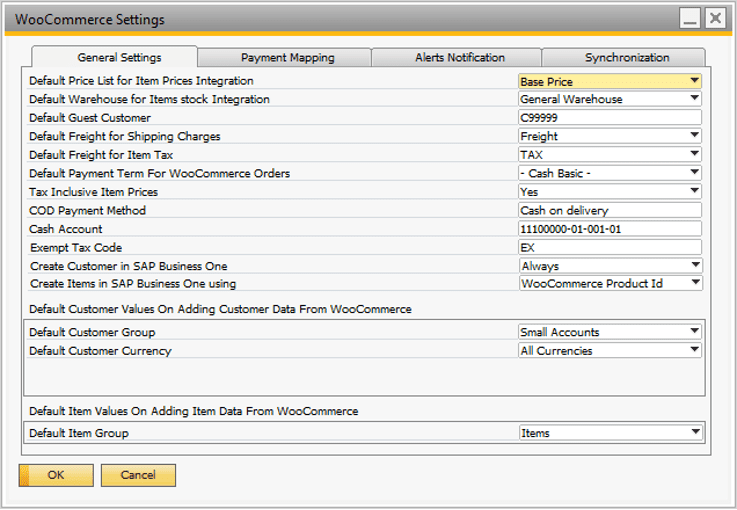Screen dimensions: 737x510
Task: Confirm settings with the OK button
Action: pyautogui.click(x=56, y=475)
